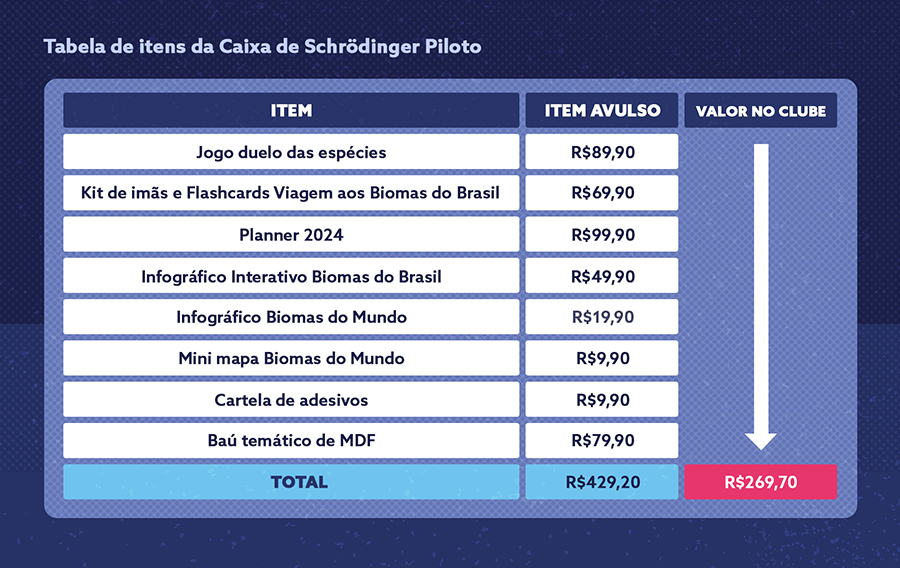Viewport: 900px width, 568px height.
Task: Click the pink R$269,70 club price
Action: [x=760, y=482]
